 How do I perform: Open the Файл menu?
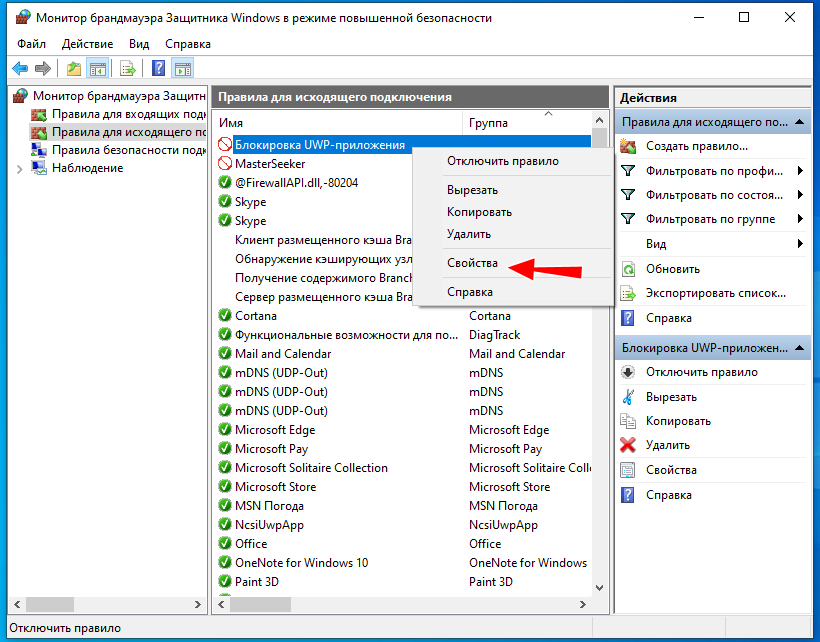31,44
